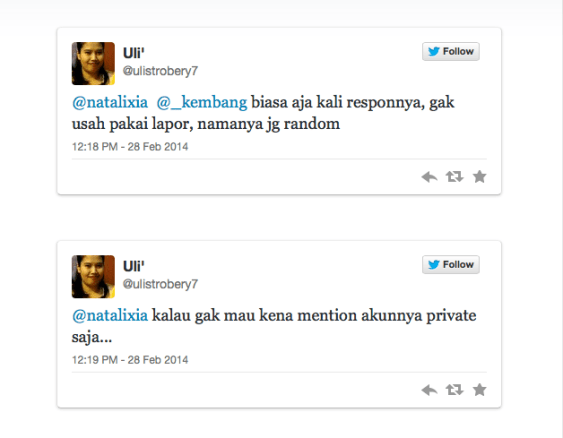Open the 12:18 PM - 28 Feb 2014 timestamp
The width and height of the screenshot is (563, 438).
tap(130, 146)
